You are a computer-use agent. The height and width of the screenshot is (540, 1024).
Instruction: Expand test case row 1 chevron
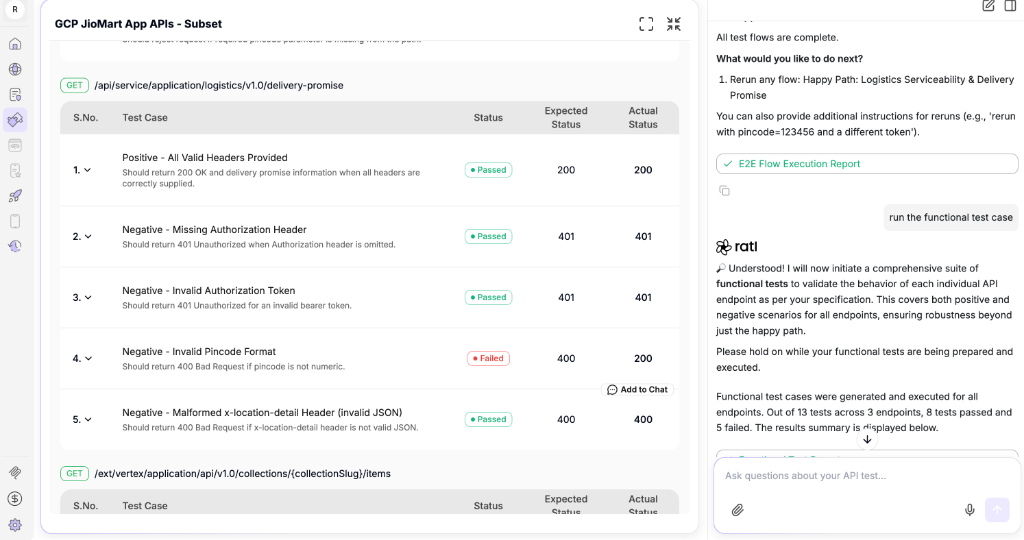point(88,170)
